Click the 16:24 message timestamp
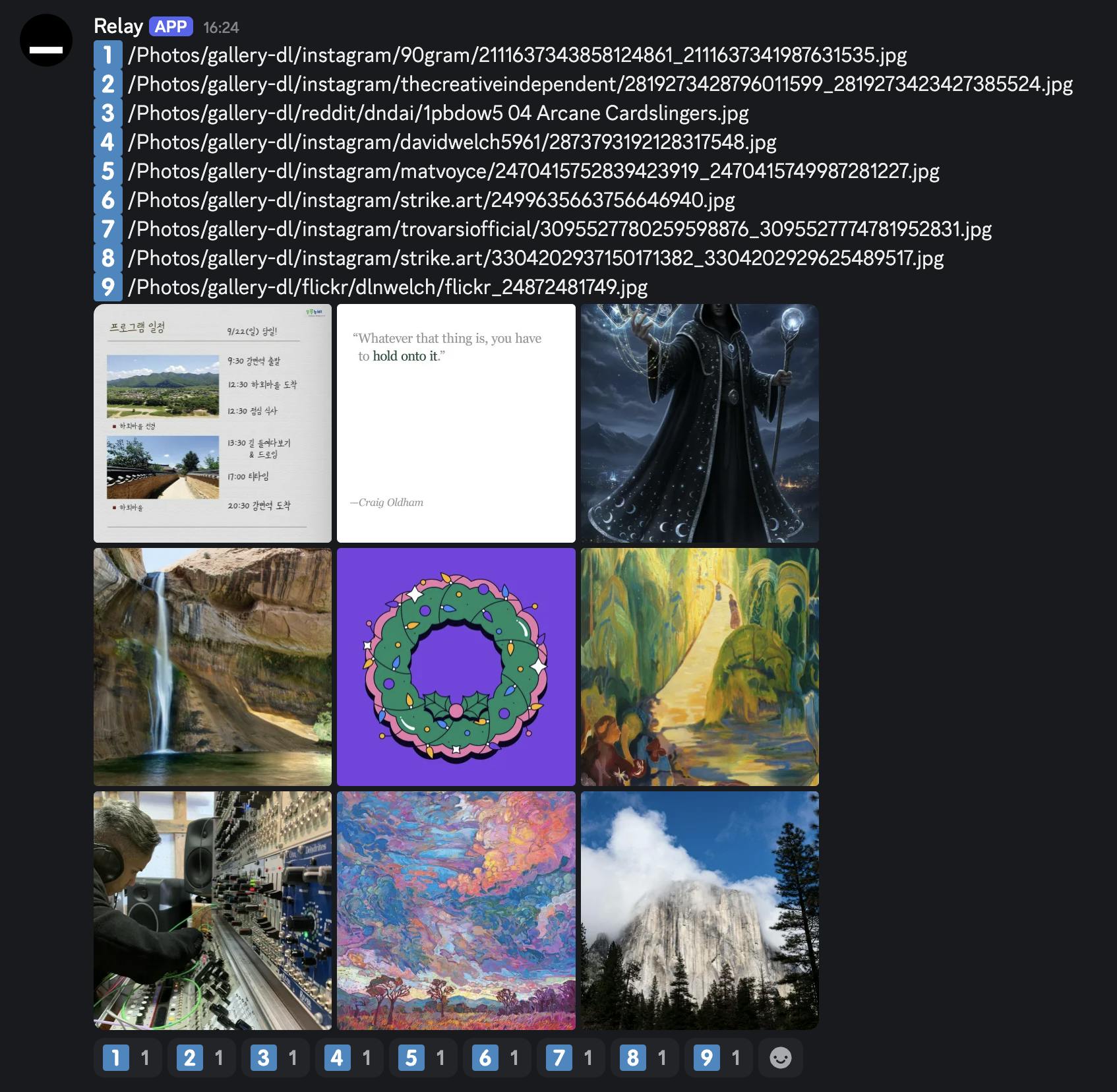 click(x=221, y=28)
